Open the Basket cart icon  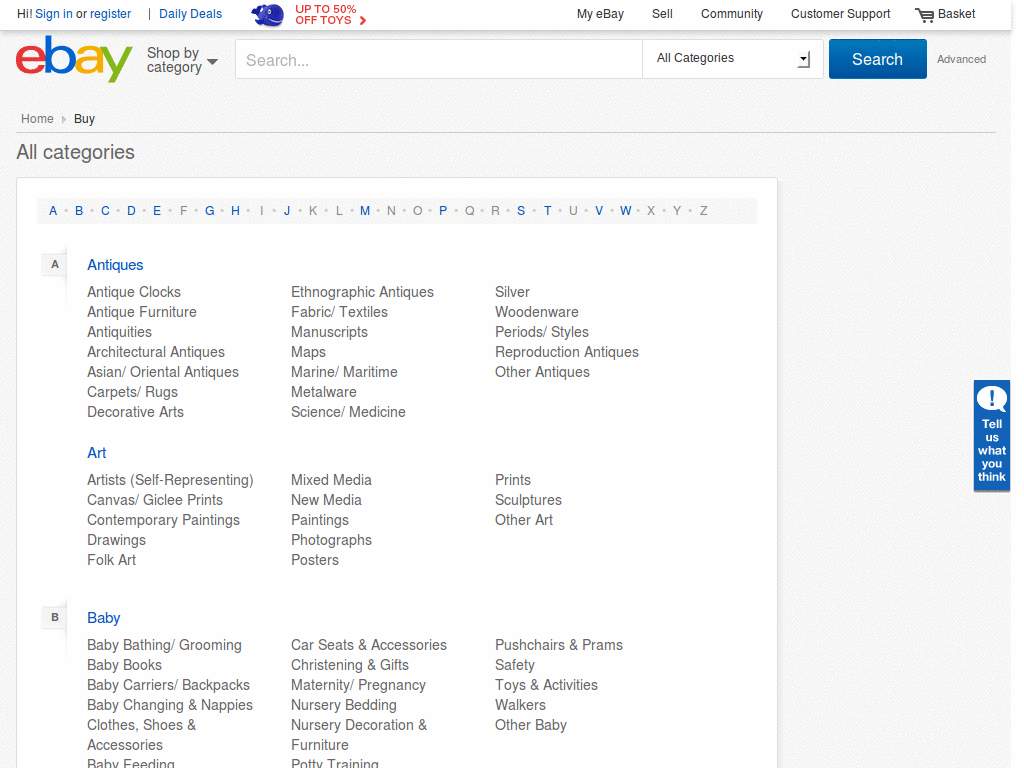pos(924,14)
